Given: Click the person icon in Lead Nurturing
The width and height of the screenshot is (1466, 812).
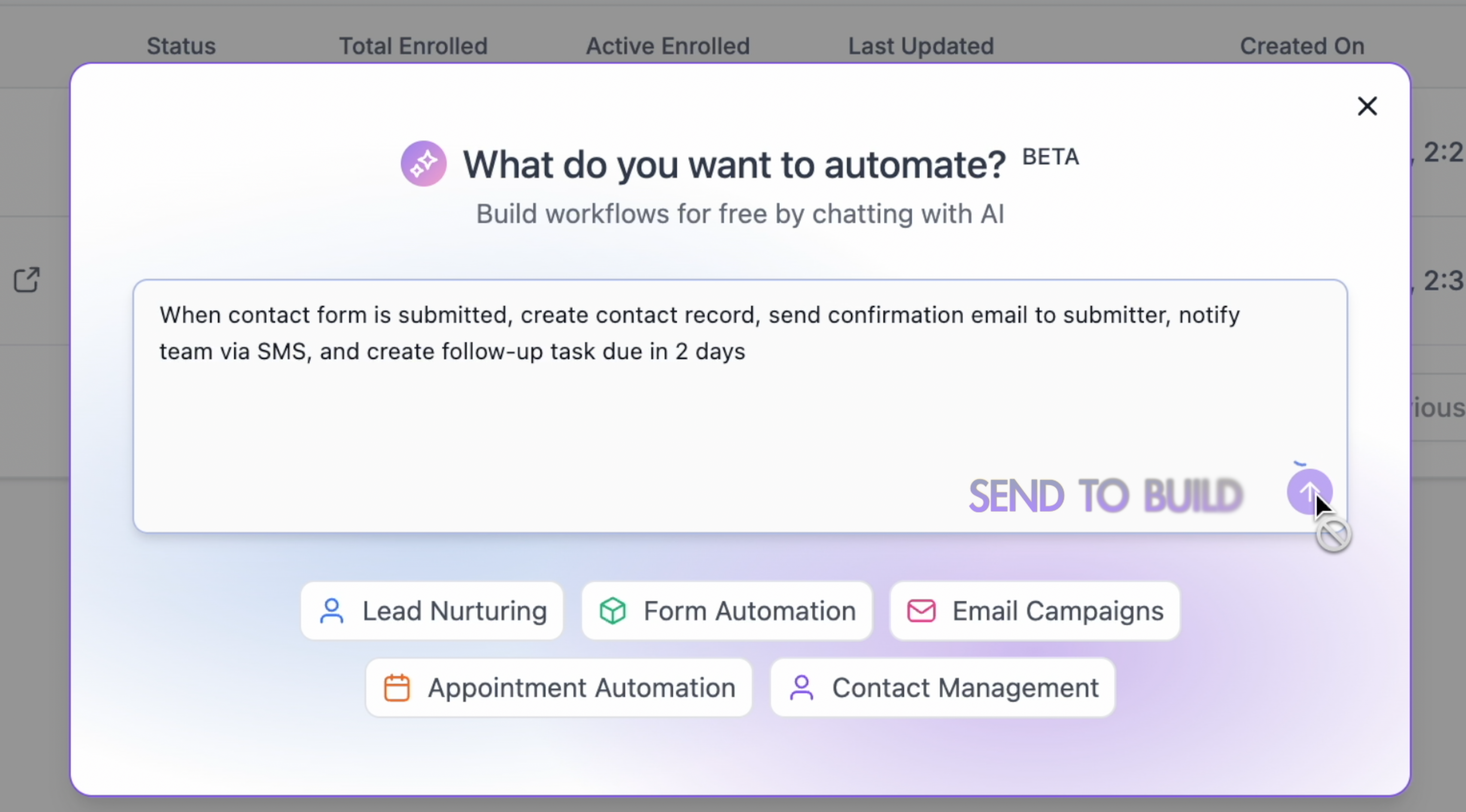Looking at the screenshot, I should point(332,611).
